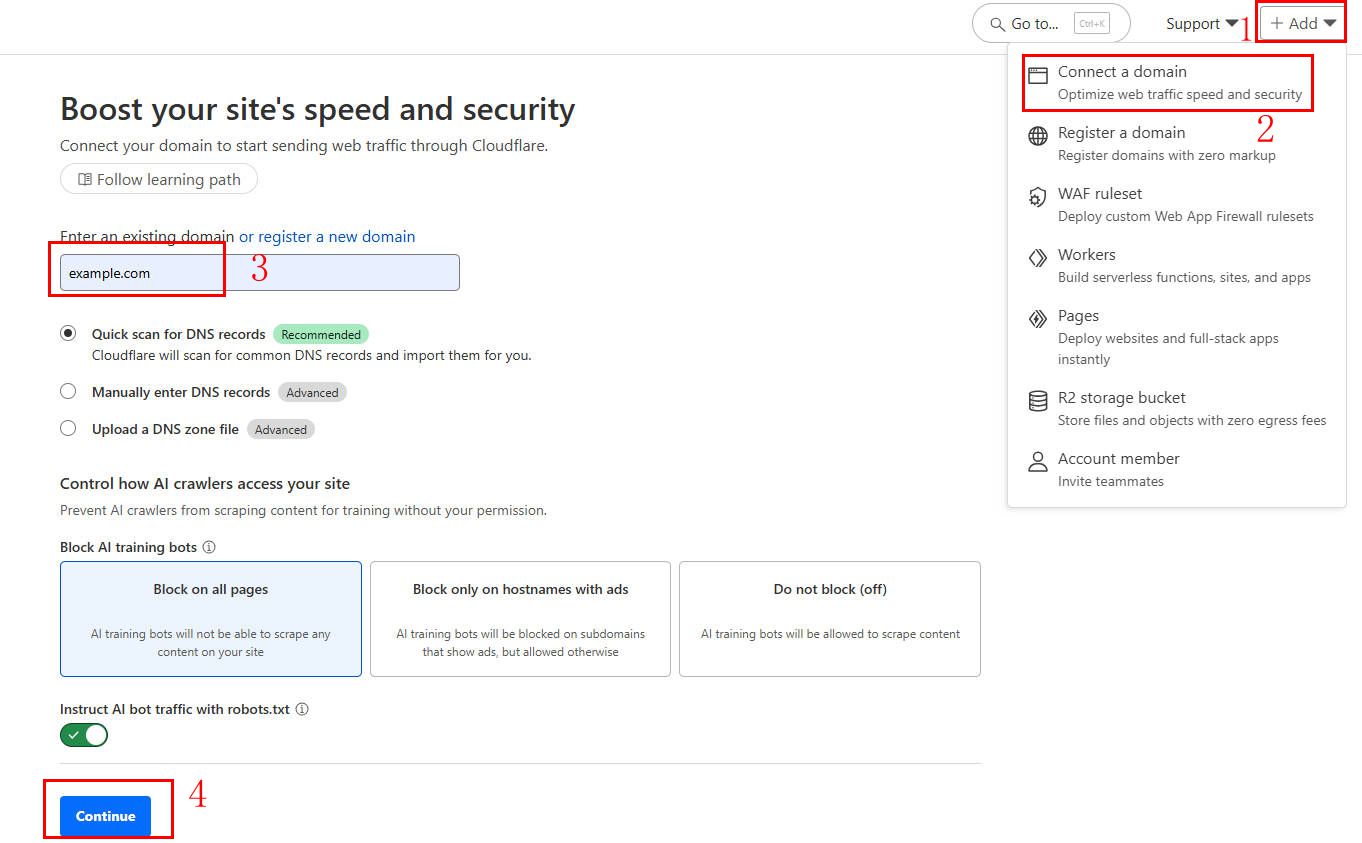Open the Go to search box
The height and width of the screenshot is (843, 1362).
(1050, 24)
